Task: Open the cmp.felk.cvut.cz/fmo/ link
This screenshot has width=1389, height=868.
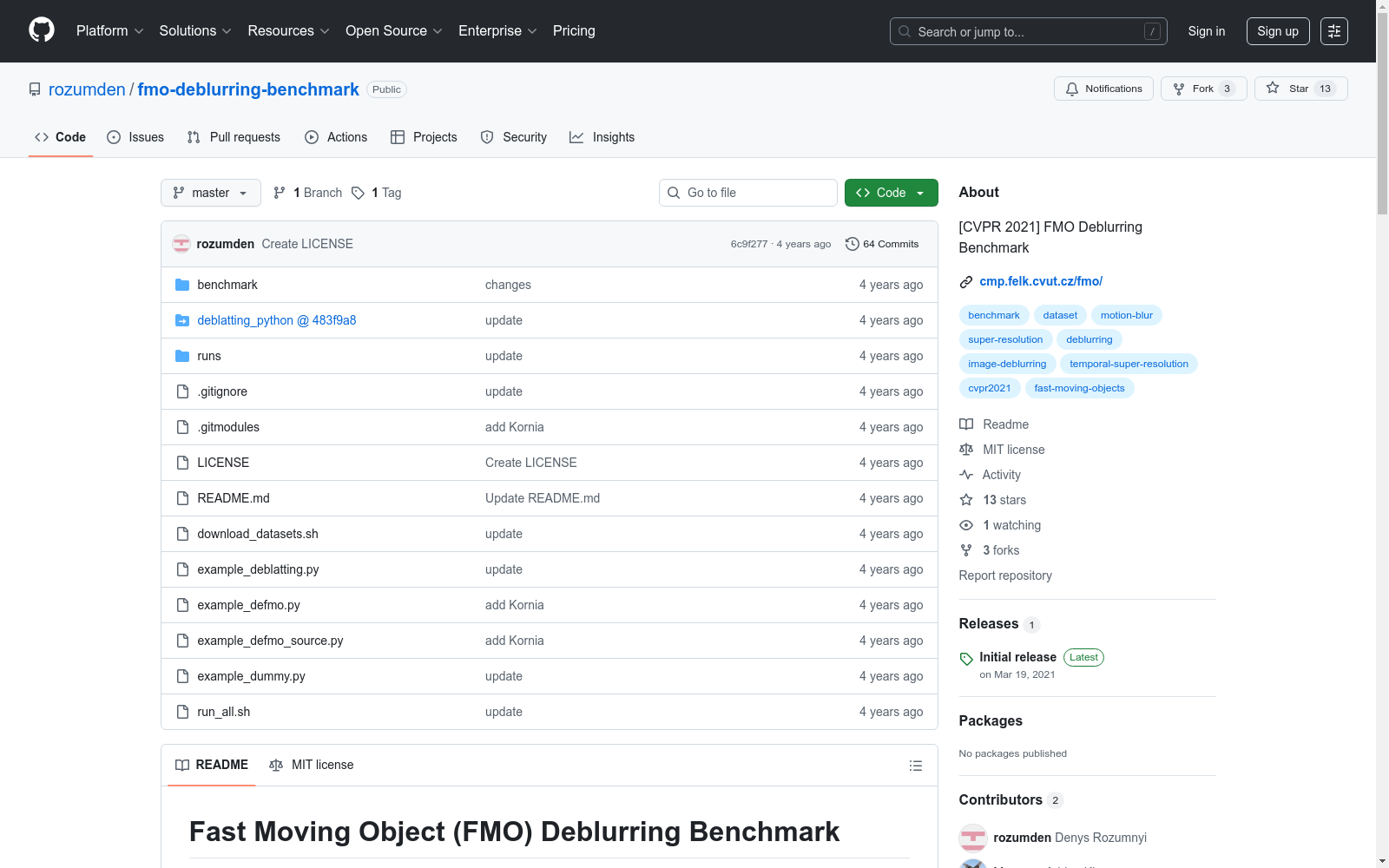Action: [1041, 281]
